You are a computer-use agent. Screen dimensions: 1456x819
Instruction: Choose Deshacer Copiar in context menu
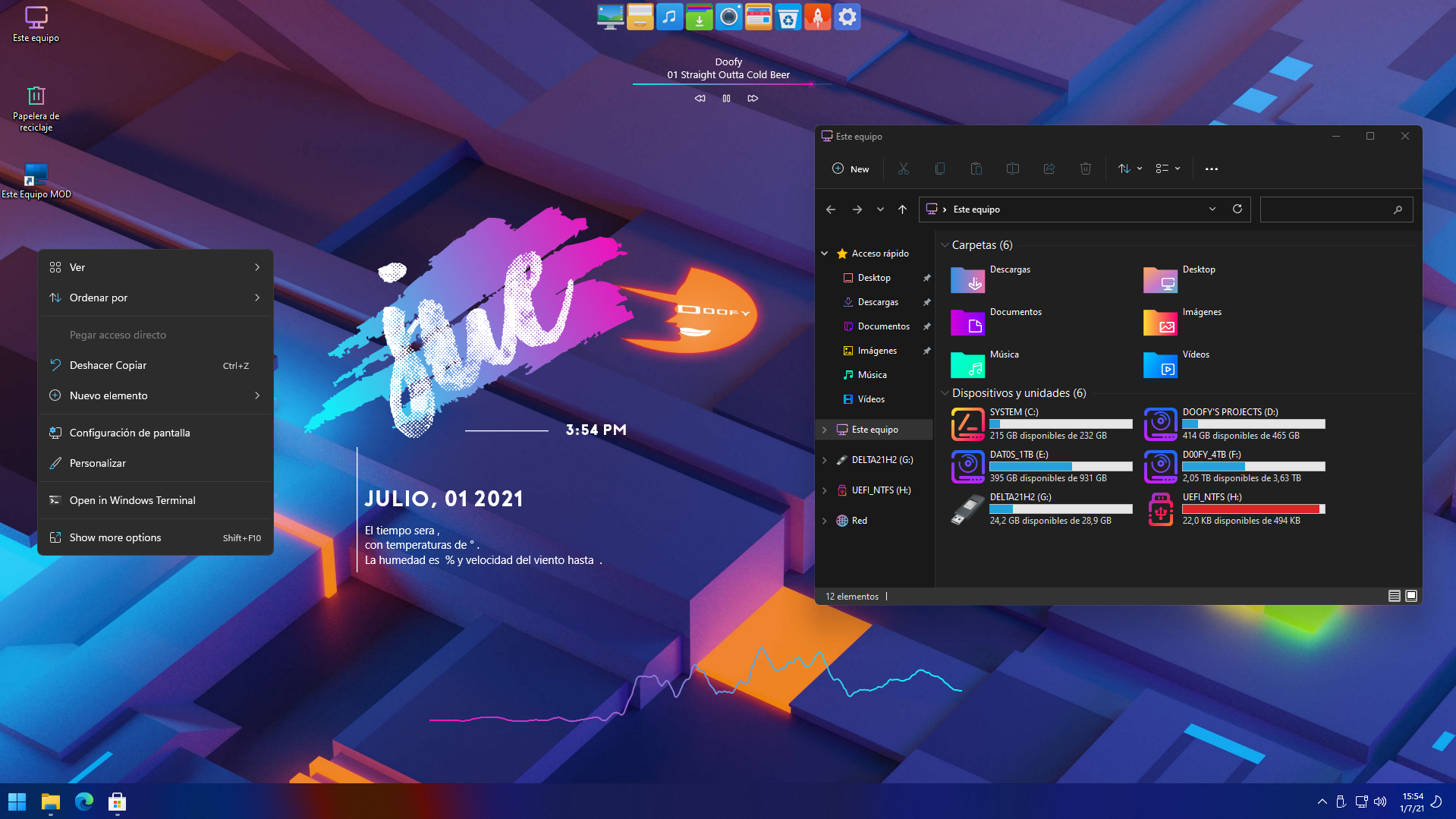click(x=156, y=365)
